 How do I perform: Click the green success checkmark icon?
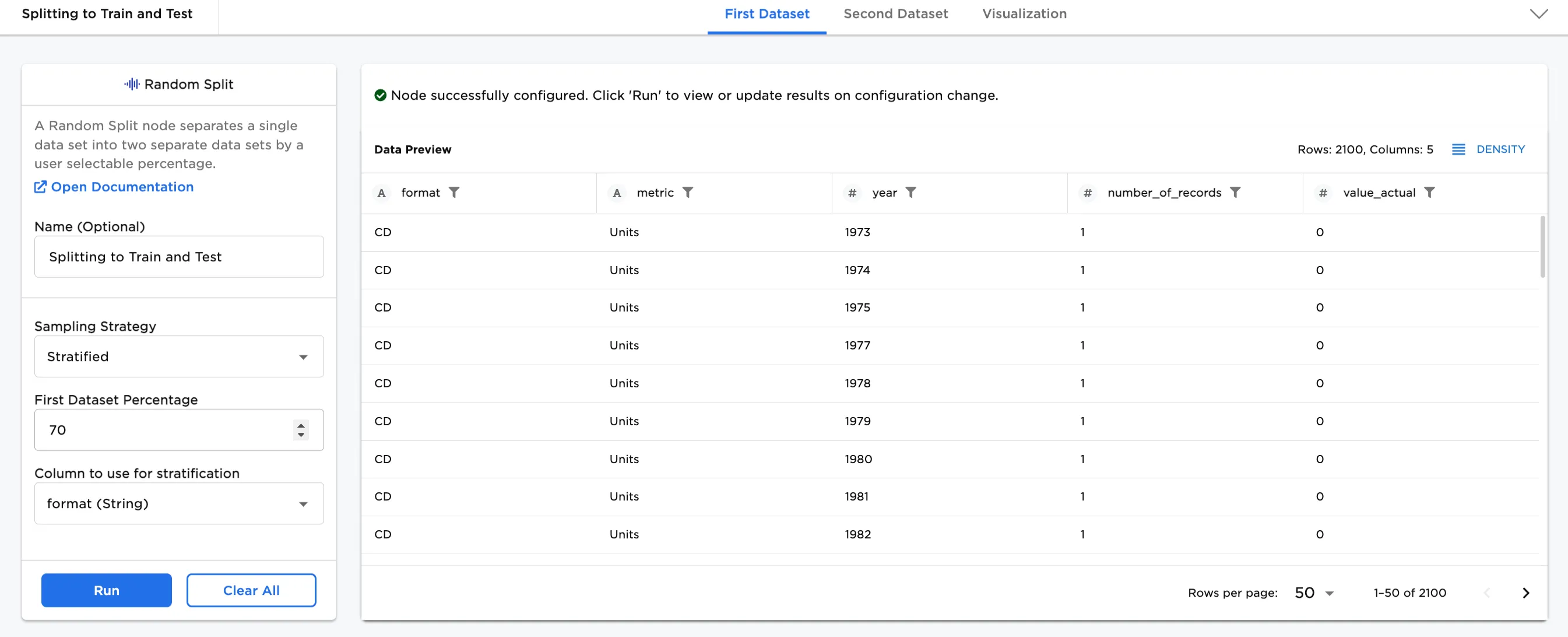tap(381, 95)
